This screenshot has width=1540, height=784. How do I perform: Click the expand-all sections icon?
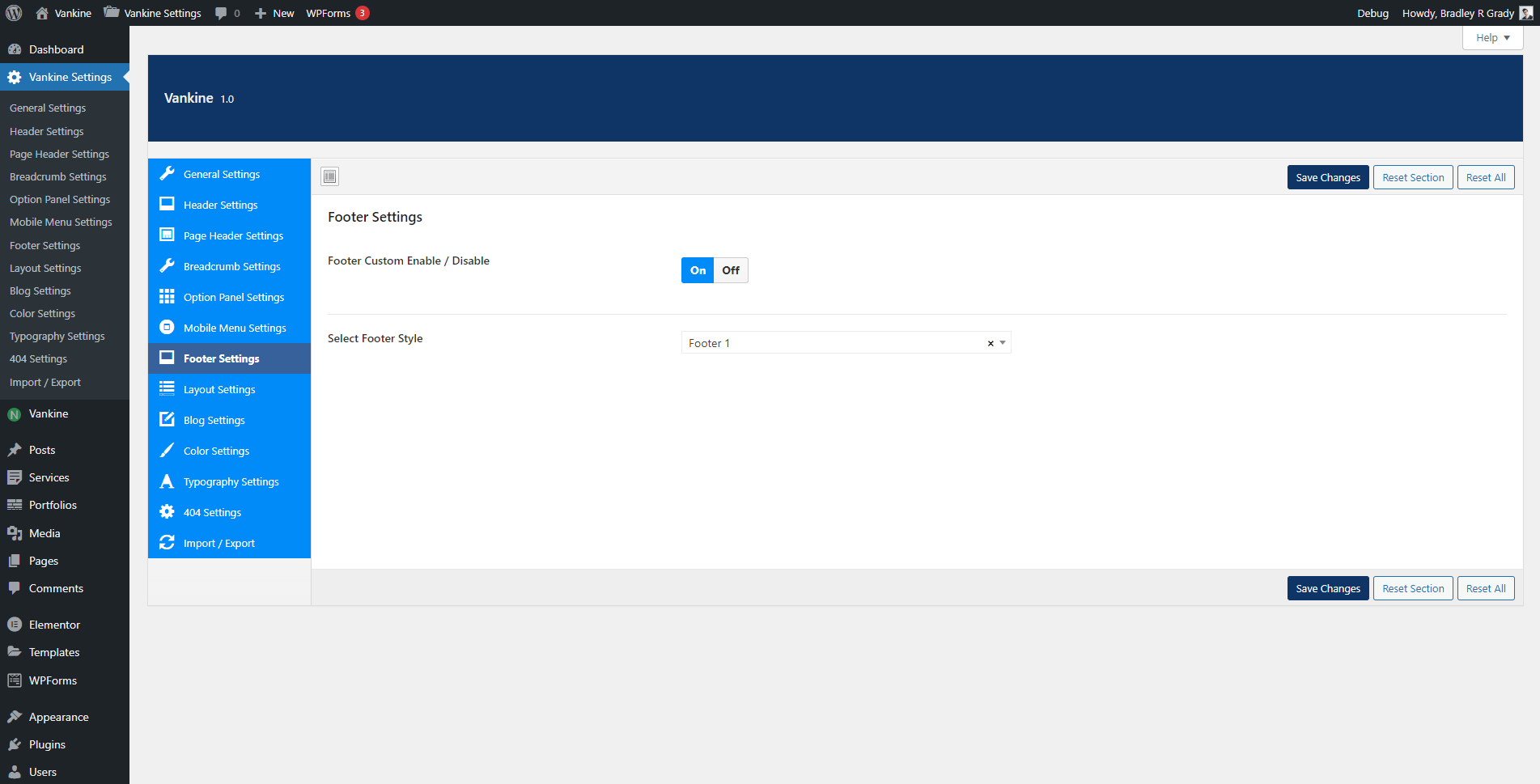329,176
